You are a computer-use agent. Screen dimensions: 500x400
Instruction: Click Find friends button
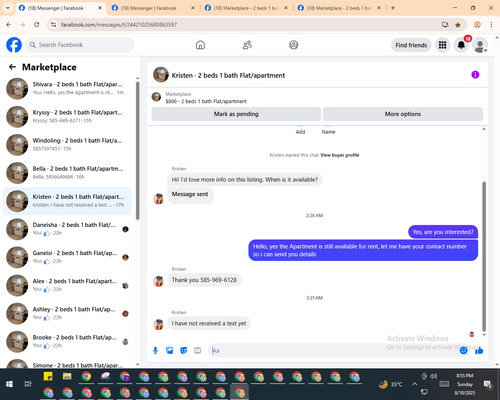point(411,45)
